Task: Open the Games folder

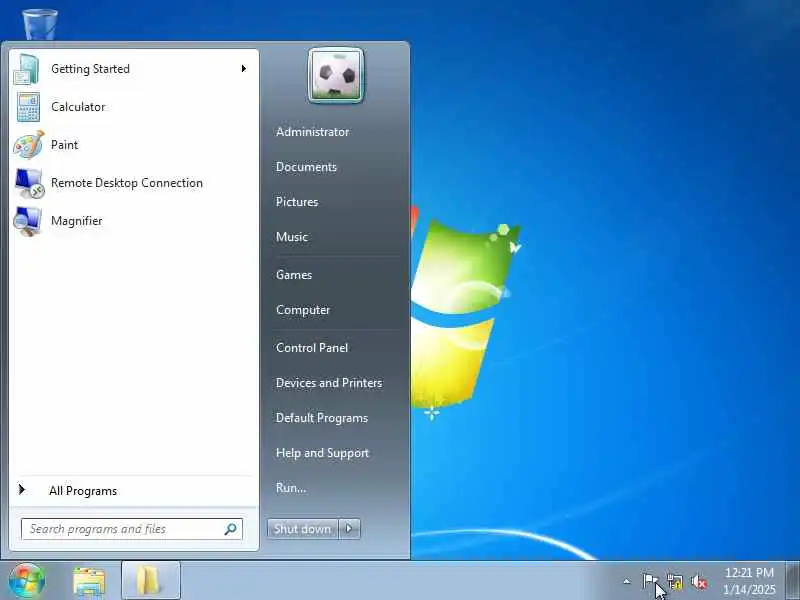Action: tap(294, 274)
